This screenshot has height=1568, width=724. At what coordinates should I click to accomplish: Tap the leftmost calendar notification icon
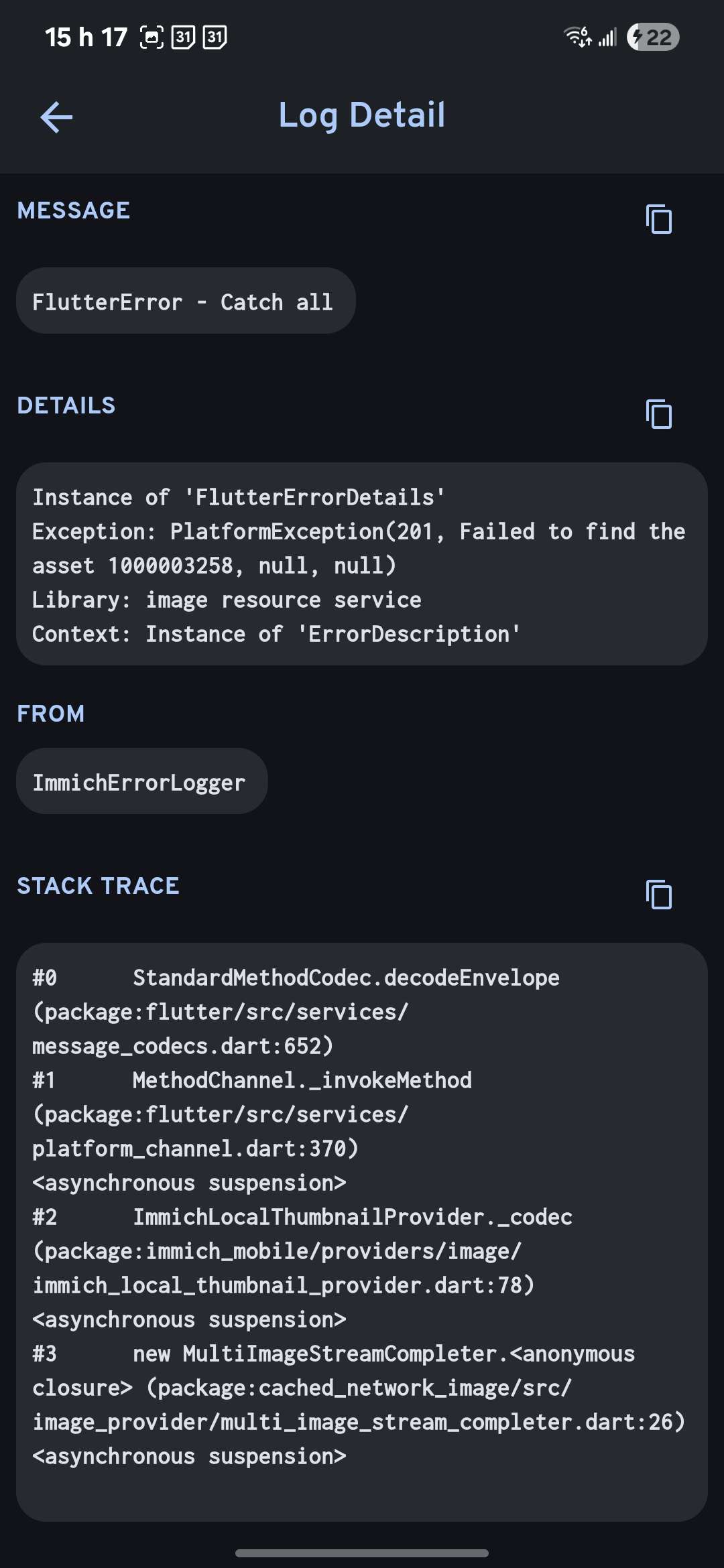(x=183, y=37)
